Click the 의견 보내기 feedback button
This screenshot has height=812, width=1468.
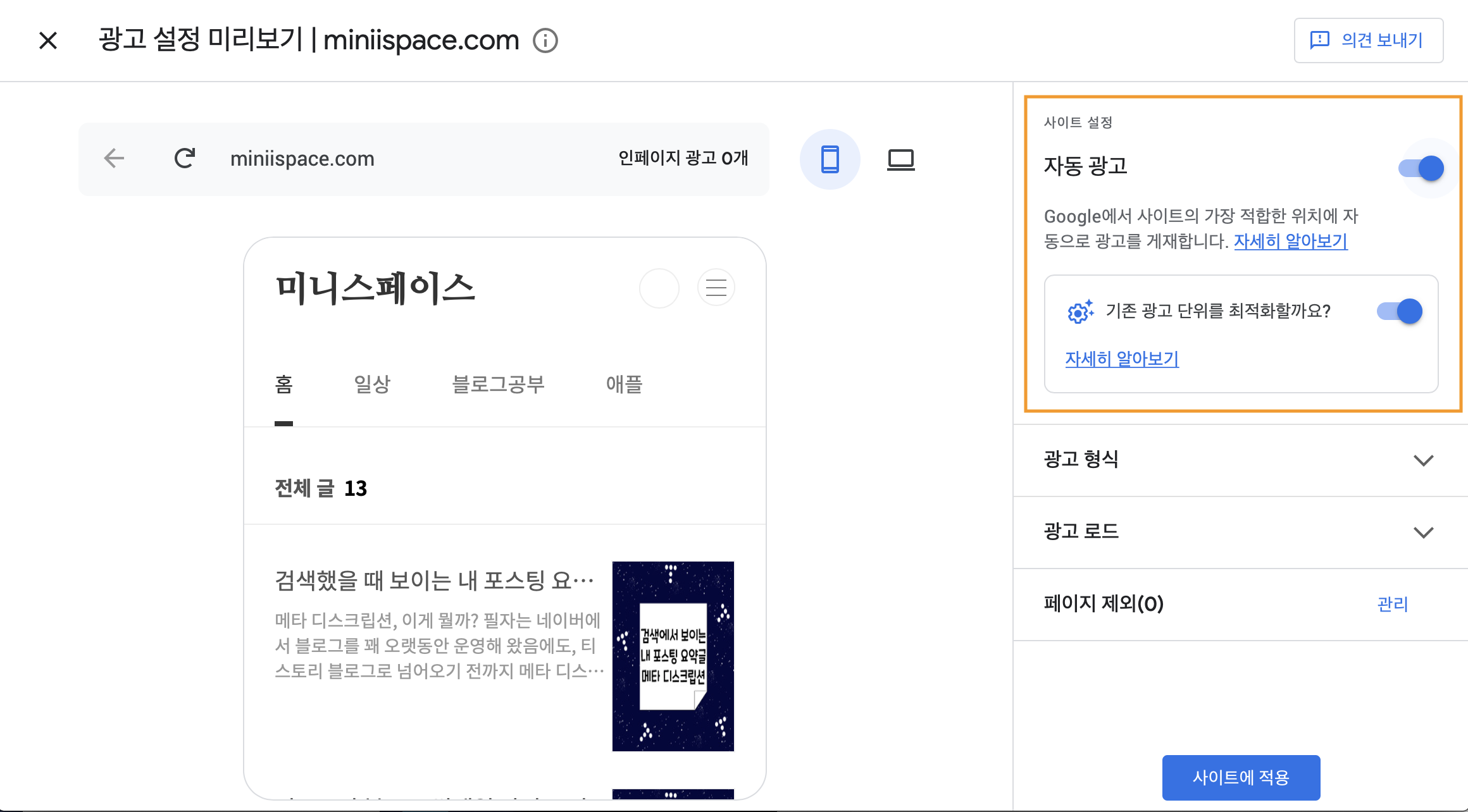coord(1368,40)
